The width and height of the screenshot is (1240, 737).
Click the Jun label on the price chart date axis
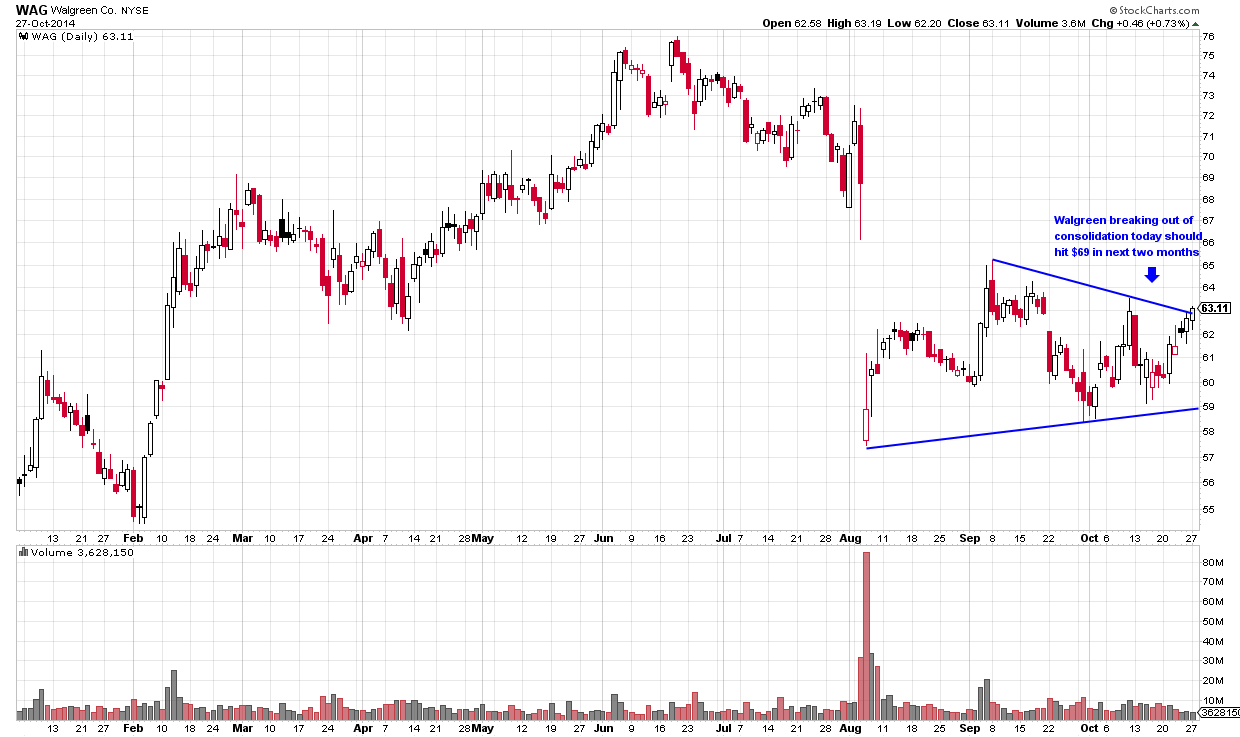[604, 537]
